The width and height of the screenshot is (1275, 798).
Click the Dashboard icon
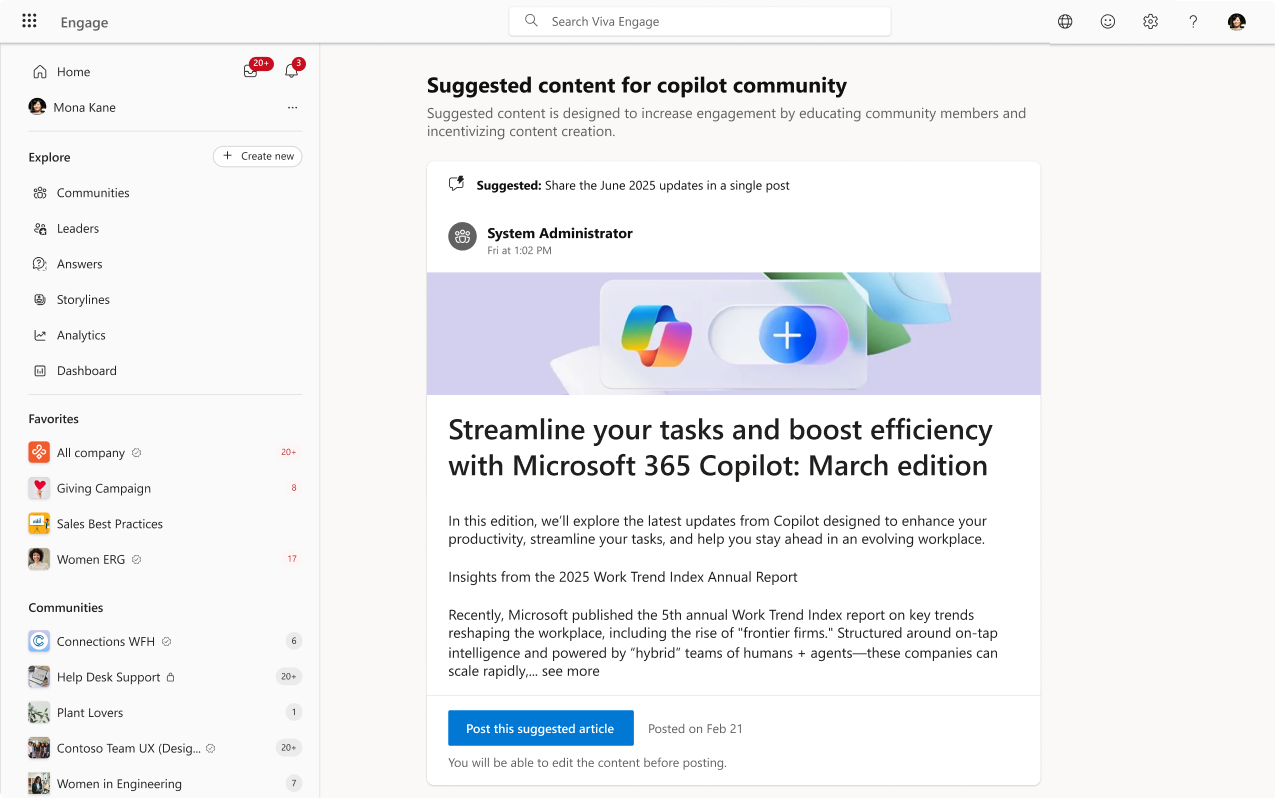[40, 371]
